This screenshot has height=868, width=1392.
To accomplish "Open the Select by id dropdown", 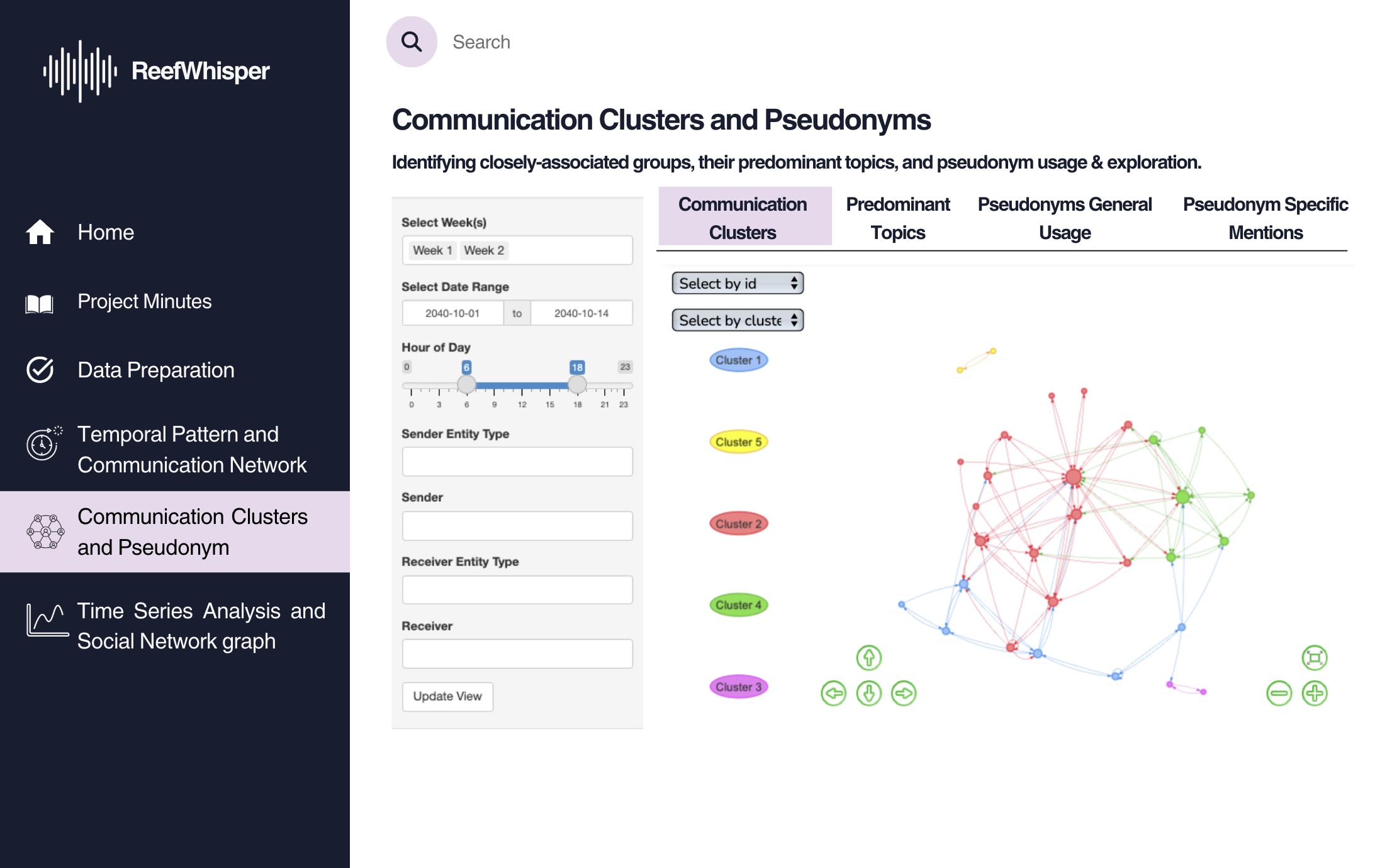I will [738, 284].
